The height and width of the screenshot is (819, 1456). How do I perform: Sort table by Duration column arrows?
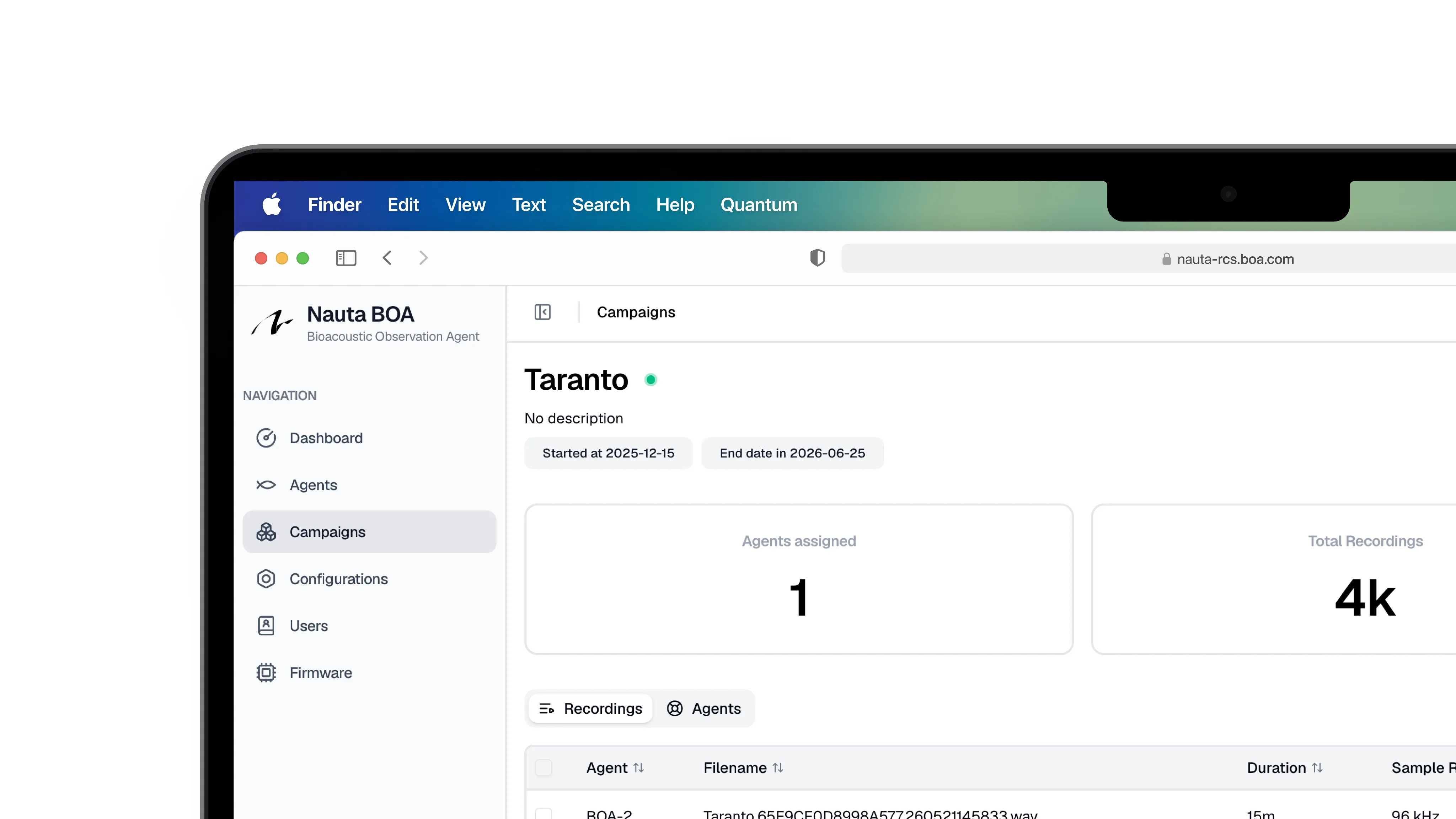click(1317, 767)
